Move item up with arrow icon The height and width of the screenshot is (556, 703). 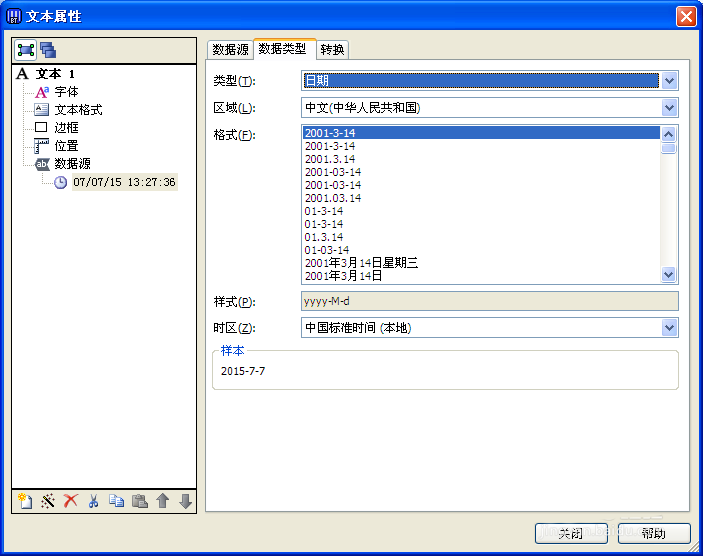click(x=163, y=500)
